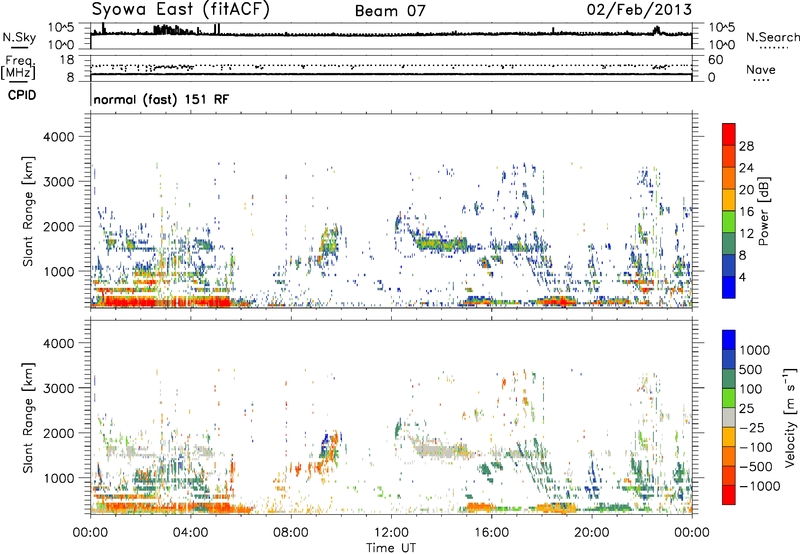Select the '04:00' time tick label
The image size is (800, 554).
[x=190, y=533]
